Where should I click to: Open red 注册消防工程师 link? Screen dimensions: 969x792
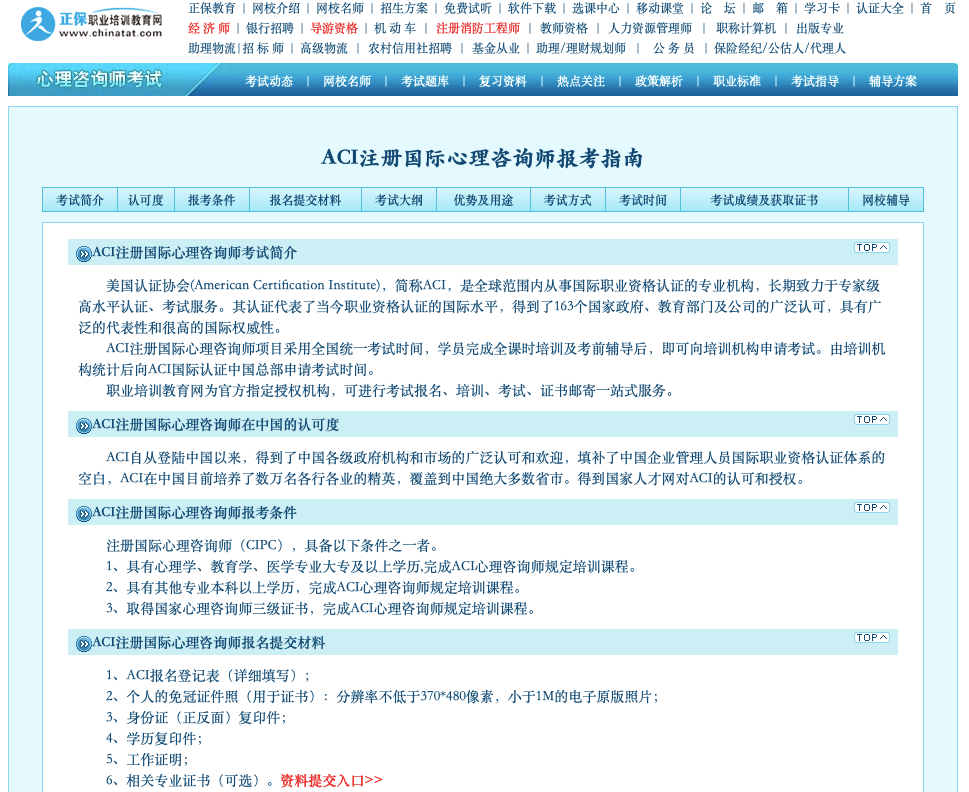pos(478,28)
